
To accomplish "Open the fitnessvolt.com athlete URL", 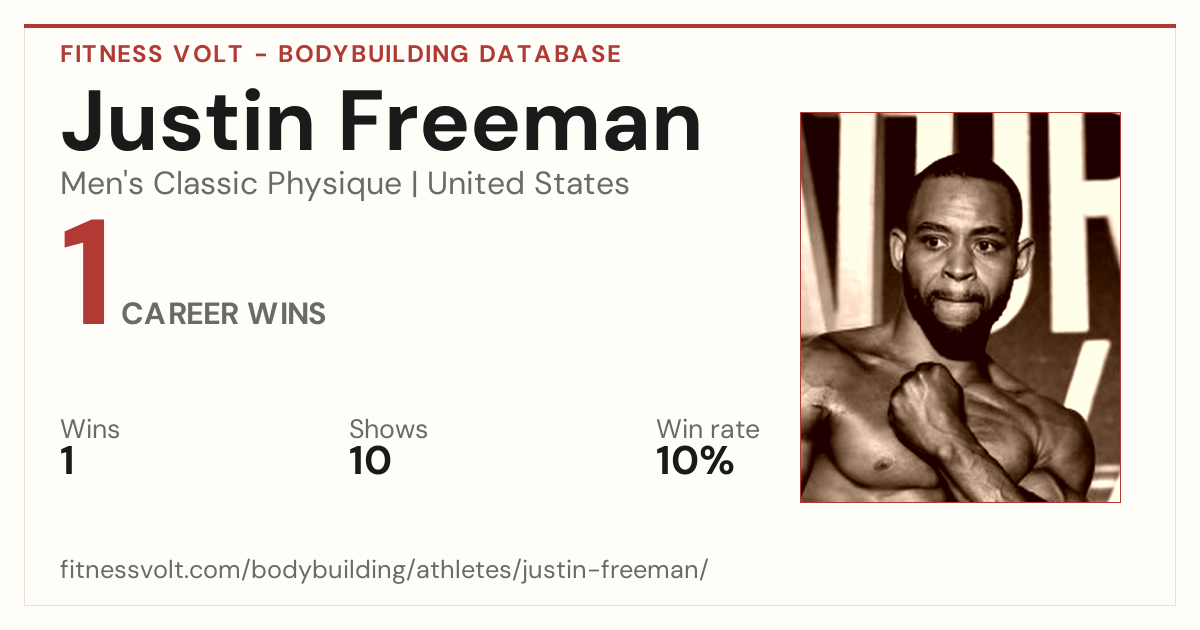I will 384,570.
